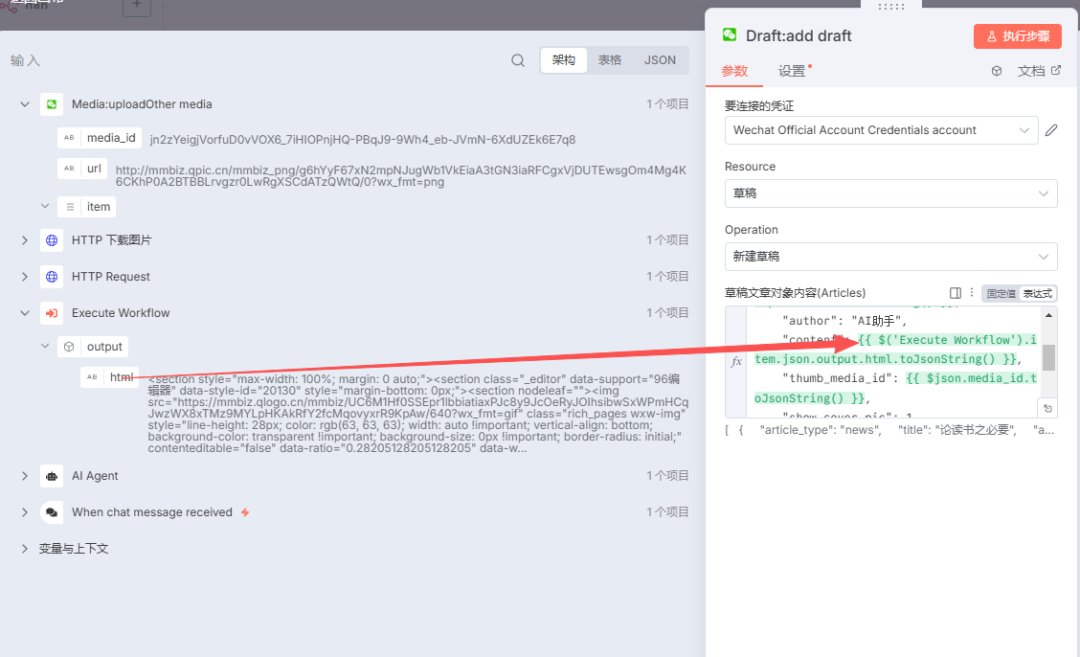Expand When chat message received node

[25, 512]
